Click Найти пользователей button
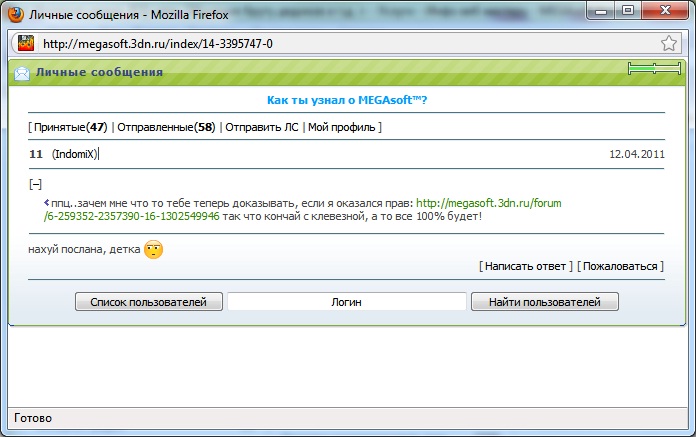 pos(545,302)
